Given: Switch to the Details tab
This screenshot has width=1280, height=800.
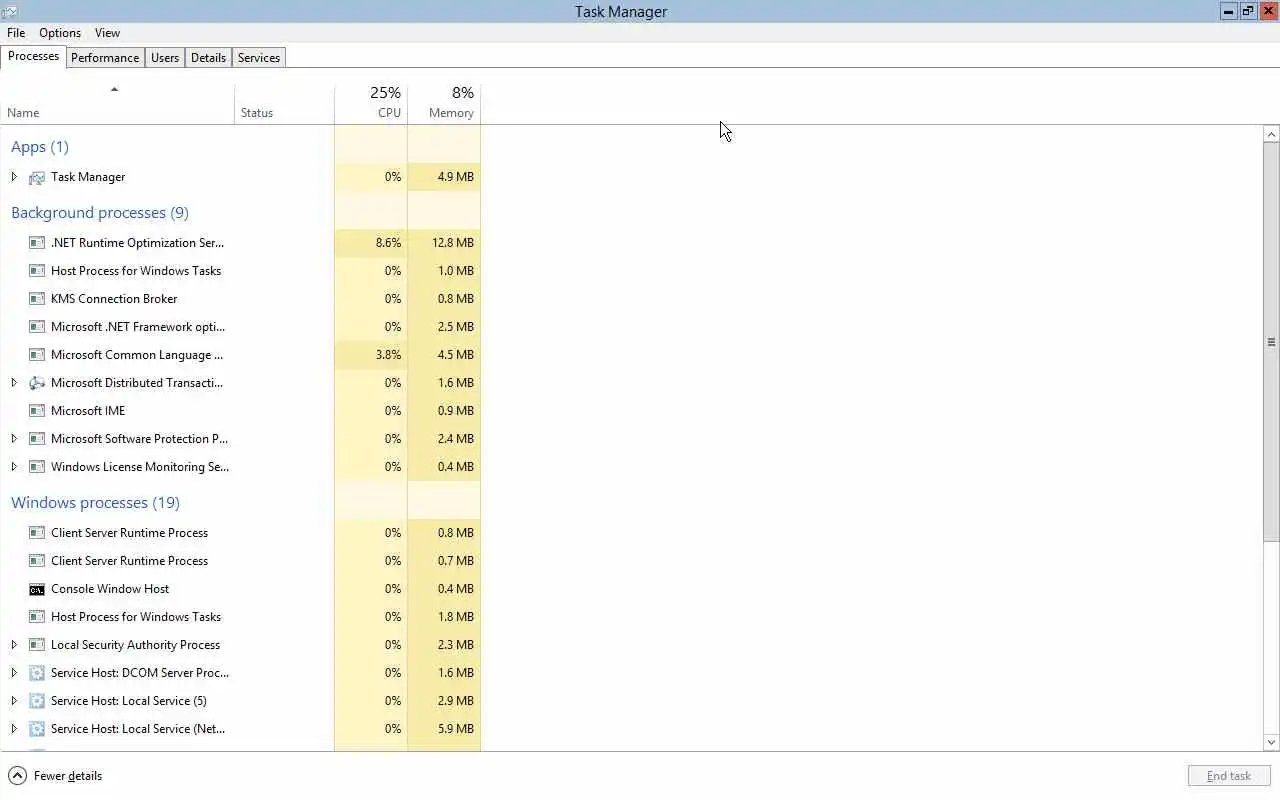Looking at the screenshot, I should click(x=208, y=58).
